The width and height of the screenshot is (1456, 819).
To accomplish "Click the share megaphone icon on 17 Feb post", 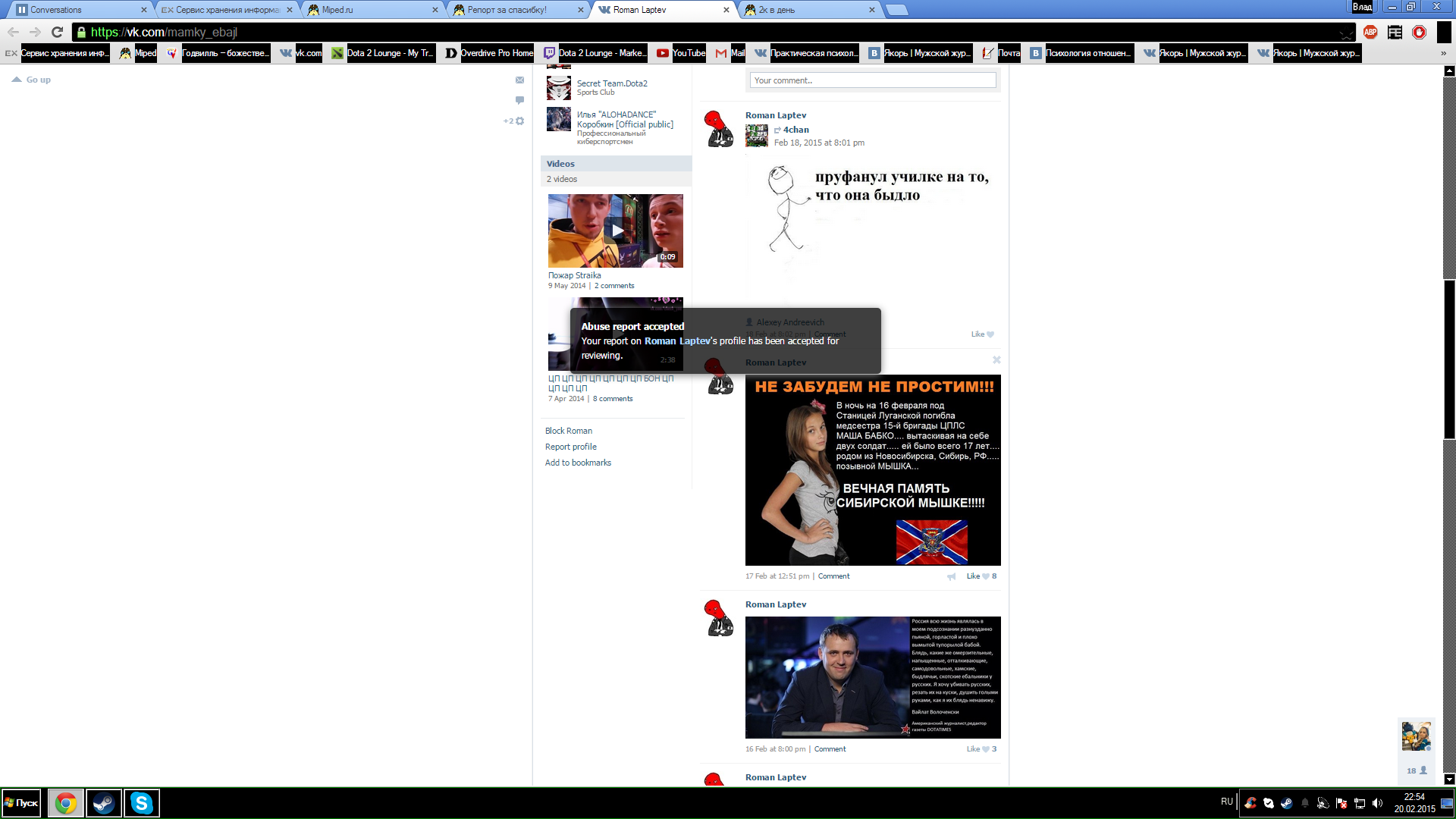I will click(x=951, y=577).
